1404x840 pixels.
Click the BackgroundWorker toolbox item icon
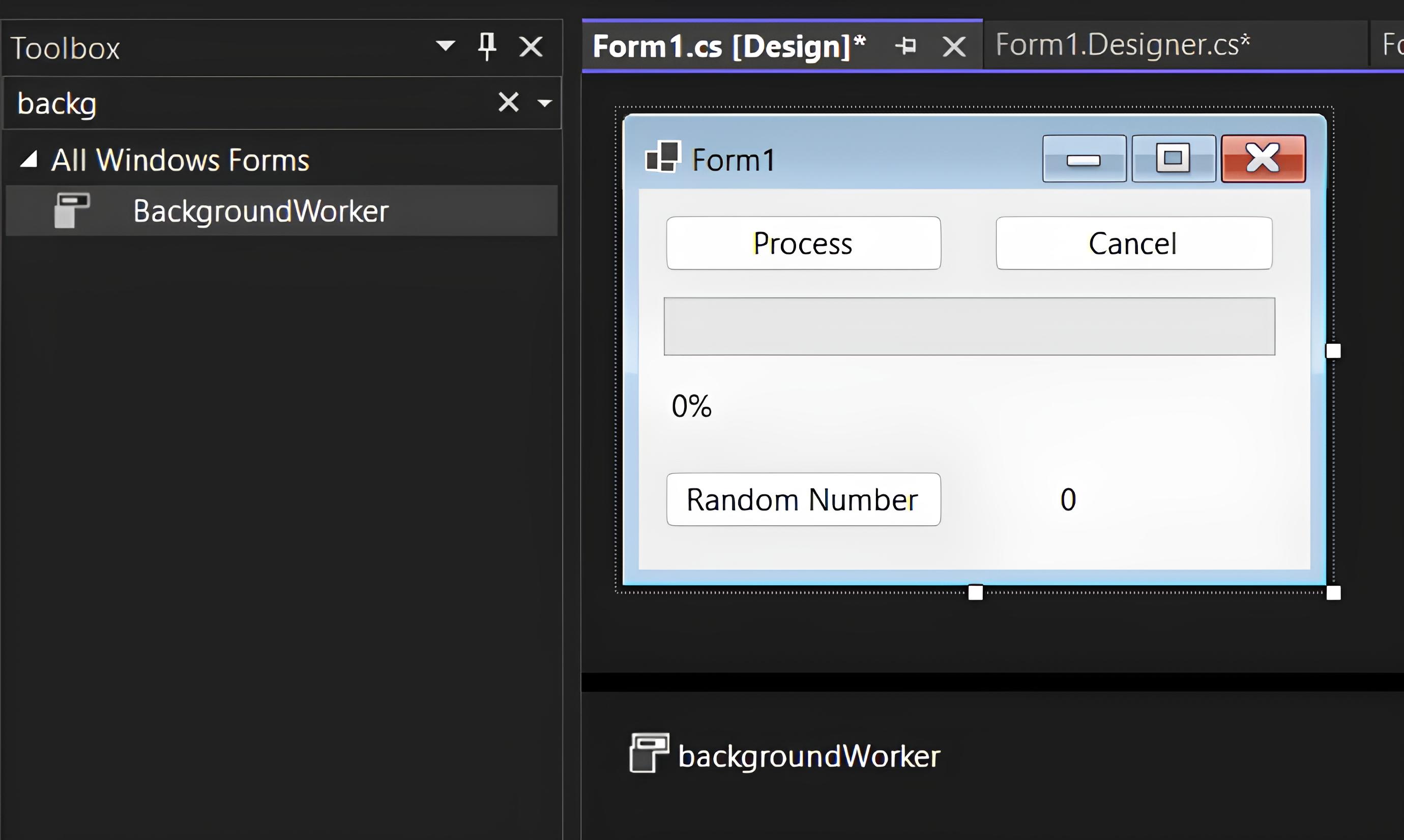[x=72, y=210]
